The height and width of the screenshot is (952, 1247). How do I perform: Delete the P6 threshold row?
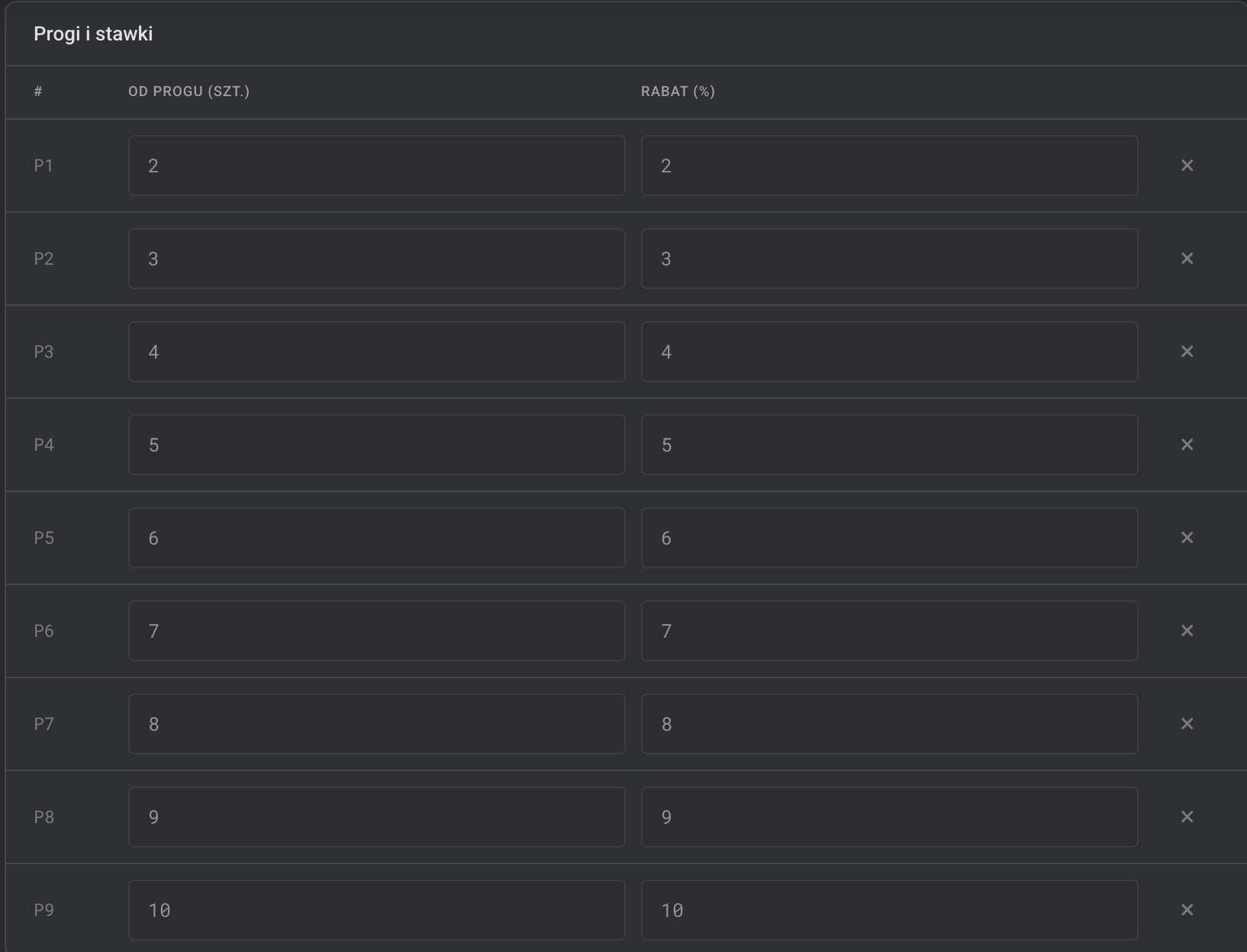(1187, 631)
